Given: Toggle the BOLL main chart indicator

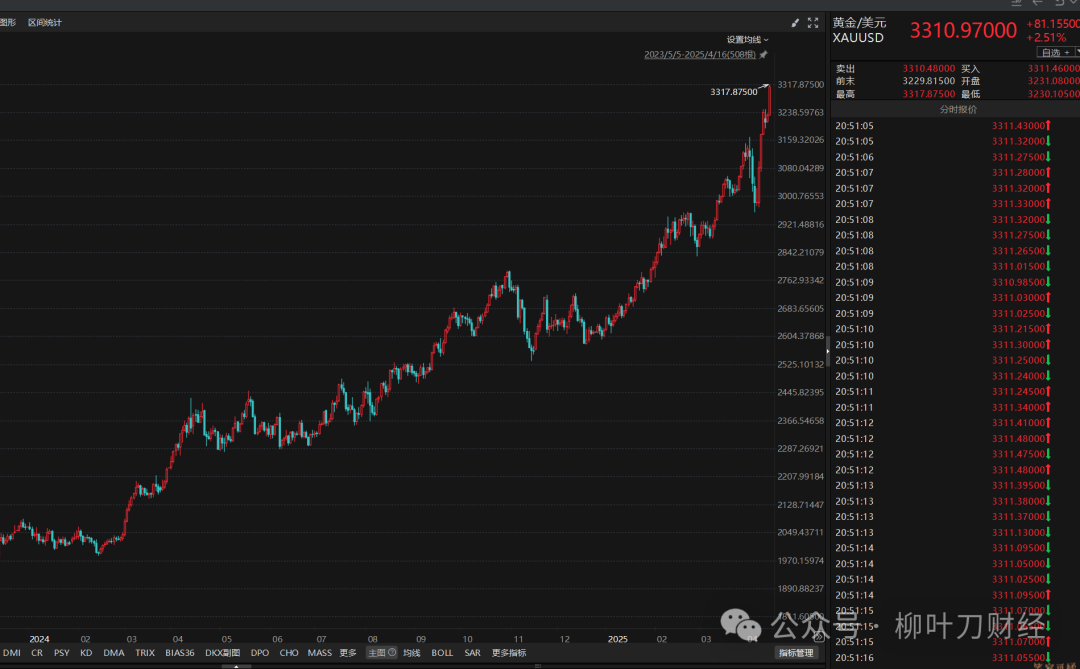Looking at the screenshot, I should [442, 653].
